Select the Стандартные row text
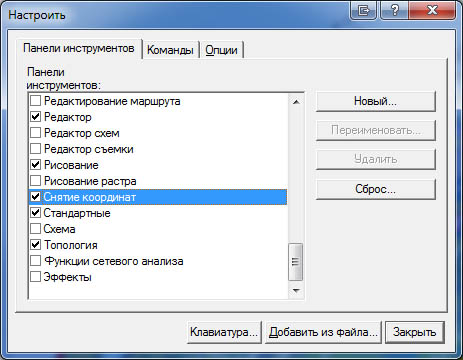 coord(77,213)
